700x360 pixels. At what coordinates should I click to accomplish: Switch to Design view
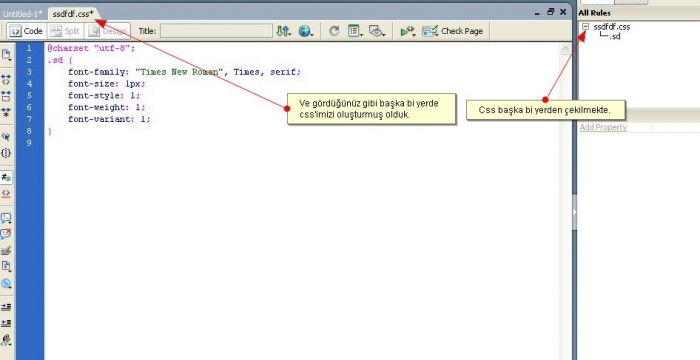pyautogui.click(x=107, y=31)
